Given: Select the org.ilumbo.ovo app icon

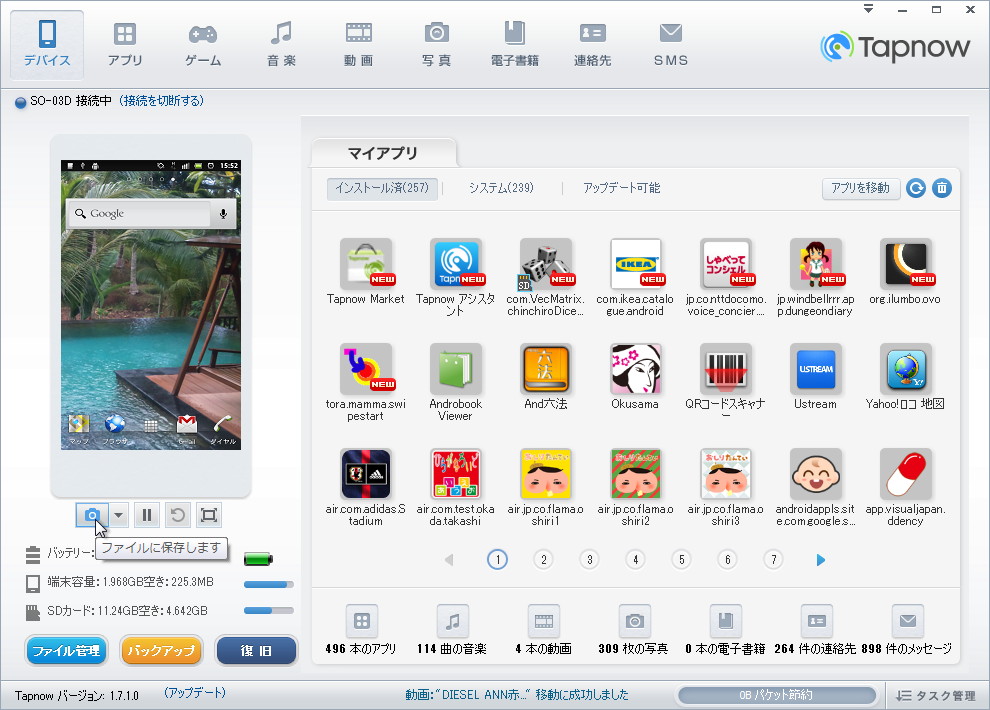Looking at the screenshot, I should pyautogui.click(x=905, y=264).
